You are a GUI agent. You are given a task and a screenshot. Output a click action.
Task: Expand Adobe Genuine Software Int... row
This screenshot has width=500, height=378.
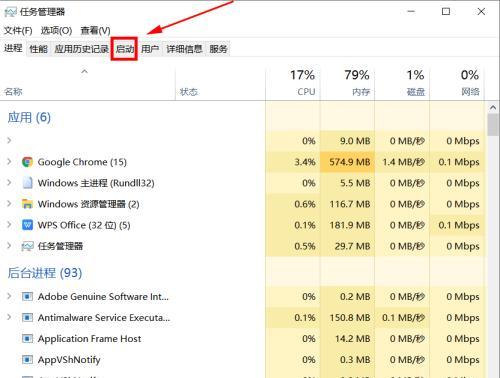9,297
